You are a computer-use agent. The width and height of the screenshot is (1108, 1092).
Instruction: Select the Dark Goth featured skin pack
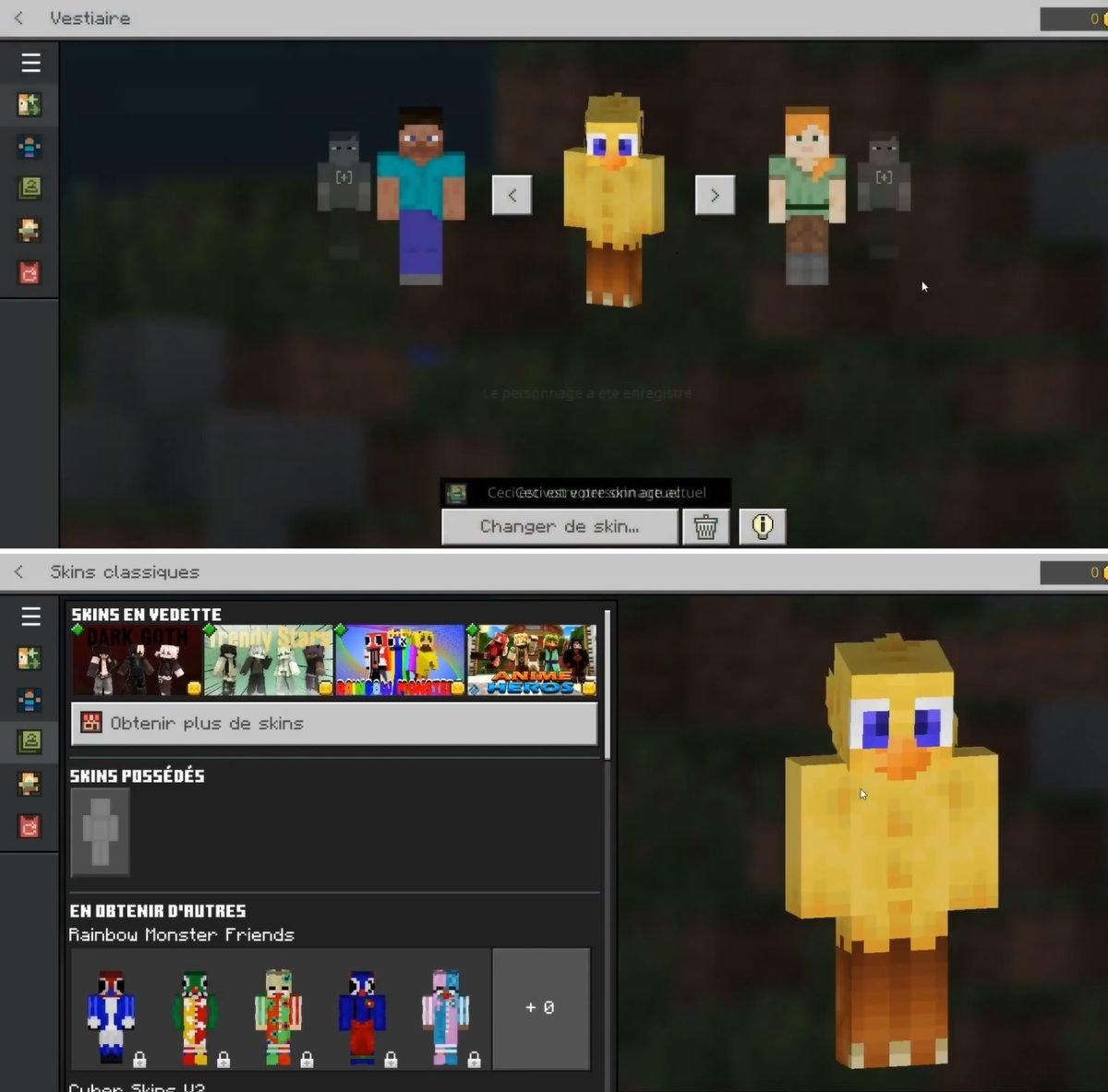point(137,660)
